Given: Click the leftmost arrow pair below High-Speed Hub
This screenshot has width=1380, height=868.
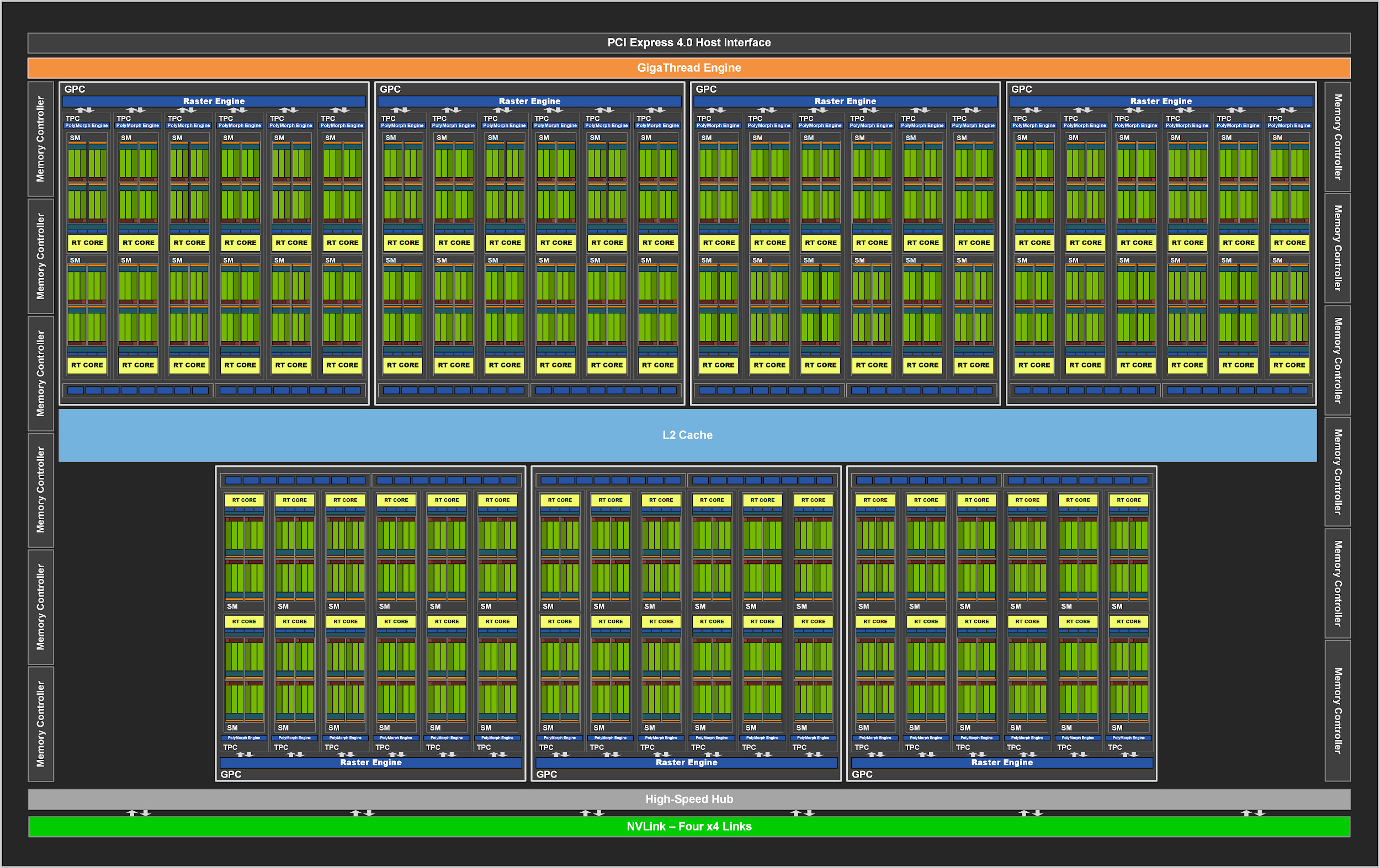Looking at the screenshot, I should [138, 813].
